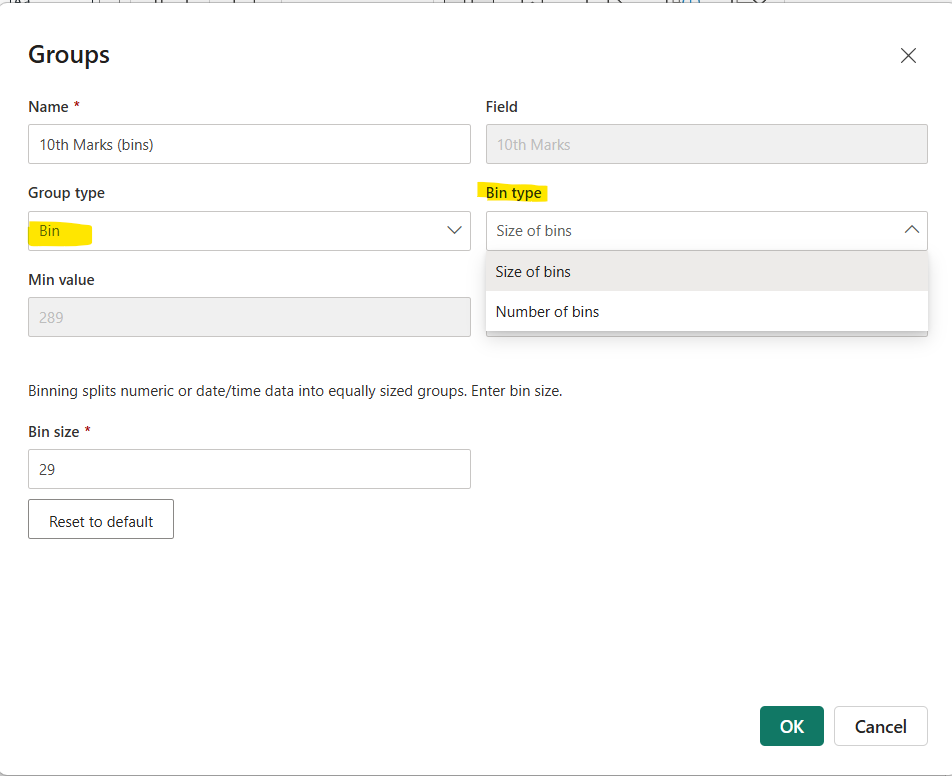Collapse the Bin type list via its chevron
952x776 pixels.
(911, 229)
